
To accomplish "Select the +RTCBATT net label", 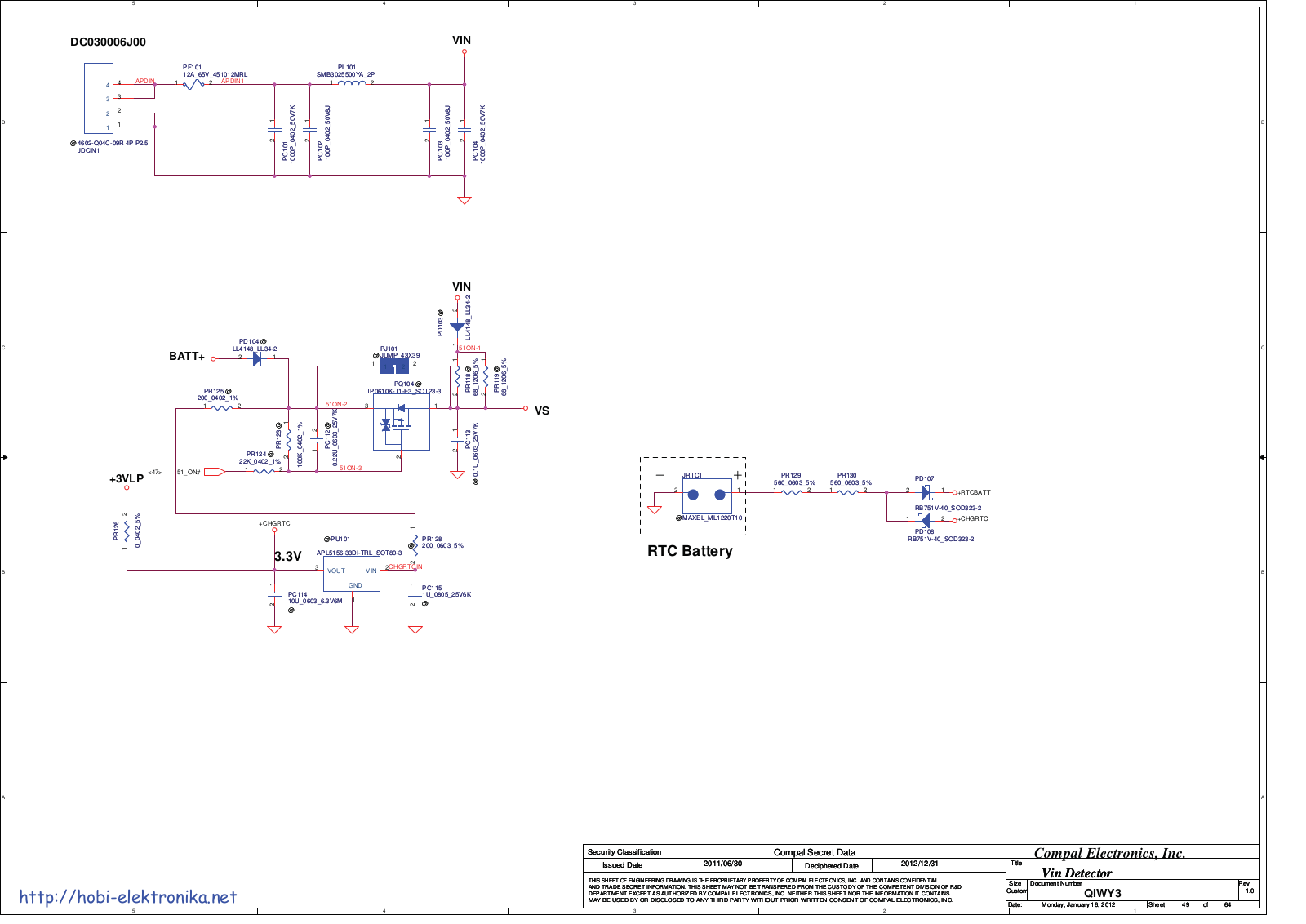I will 975,492.
